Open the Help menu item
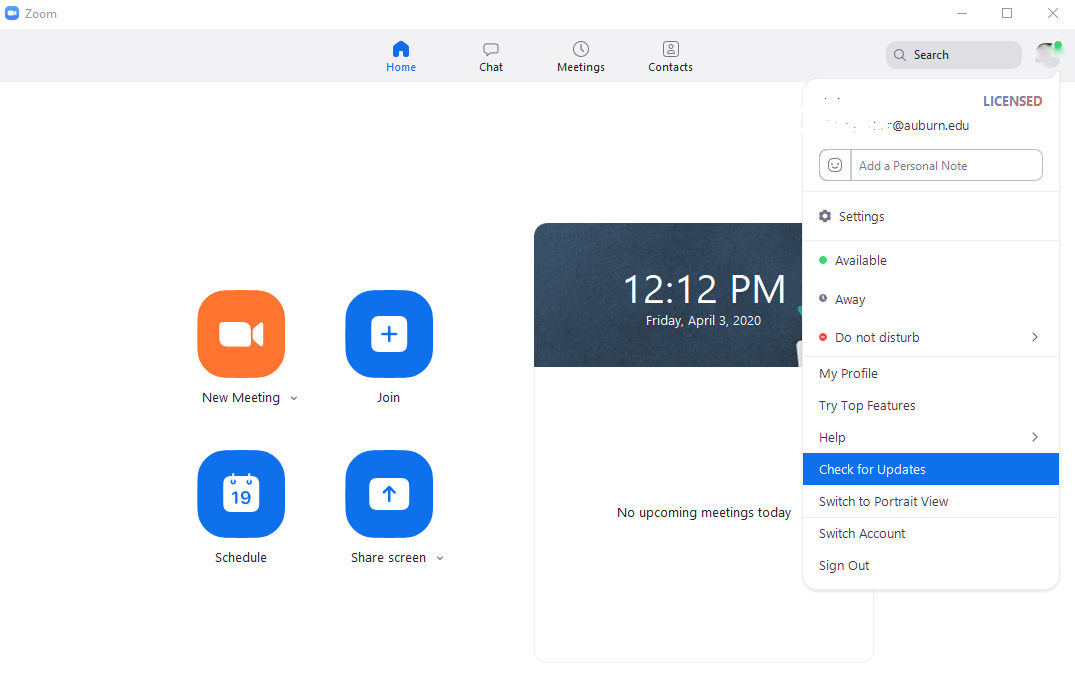The width and height of the screenshot is (1075, 681). pos(930,438)
